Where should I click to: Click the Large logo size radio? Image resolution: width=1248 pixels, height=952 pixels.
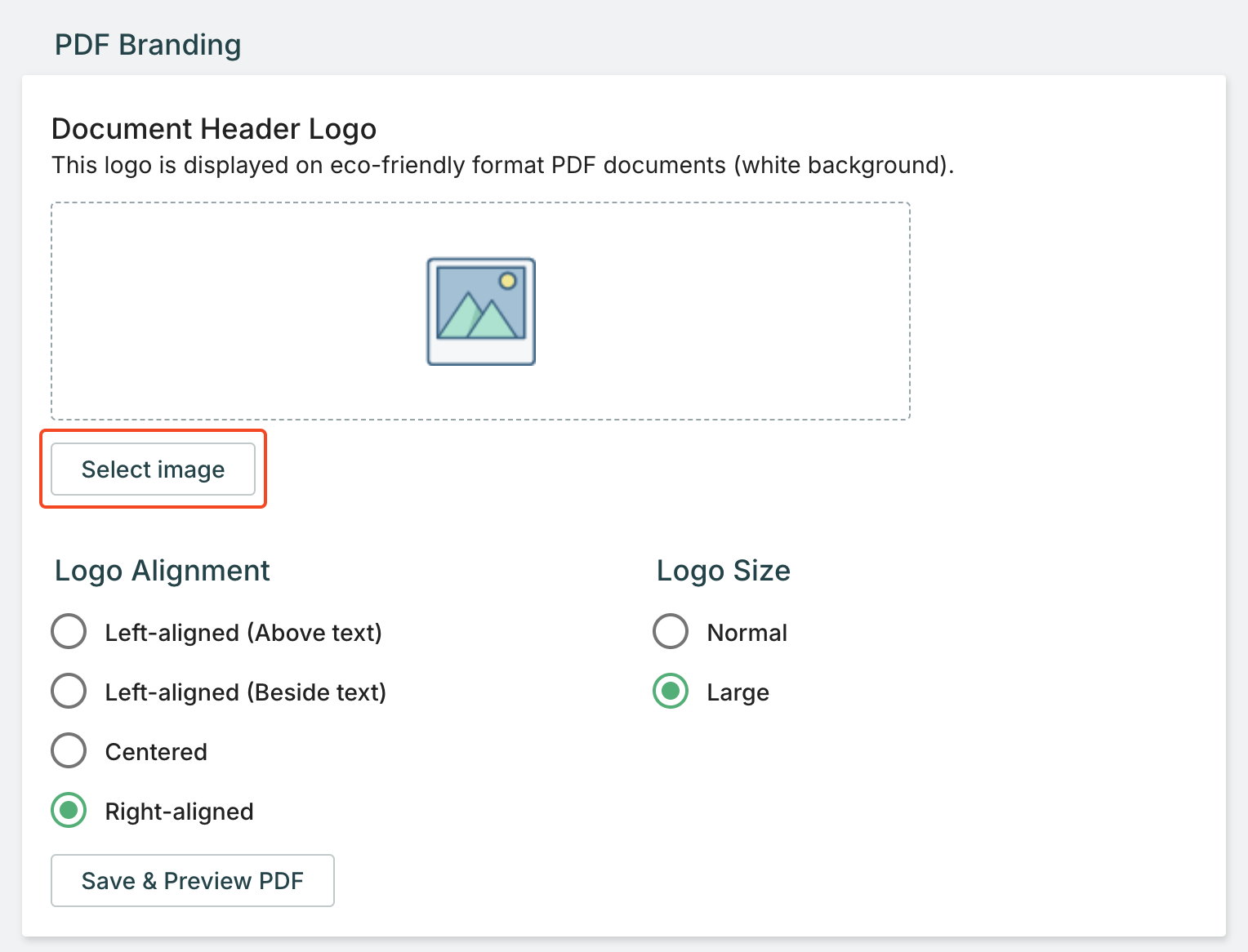(x=671, y=692)
